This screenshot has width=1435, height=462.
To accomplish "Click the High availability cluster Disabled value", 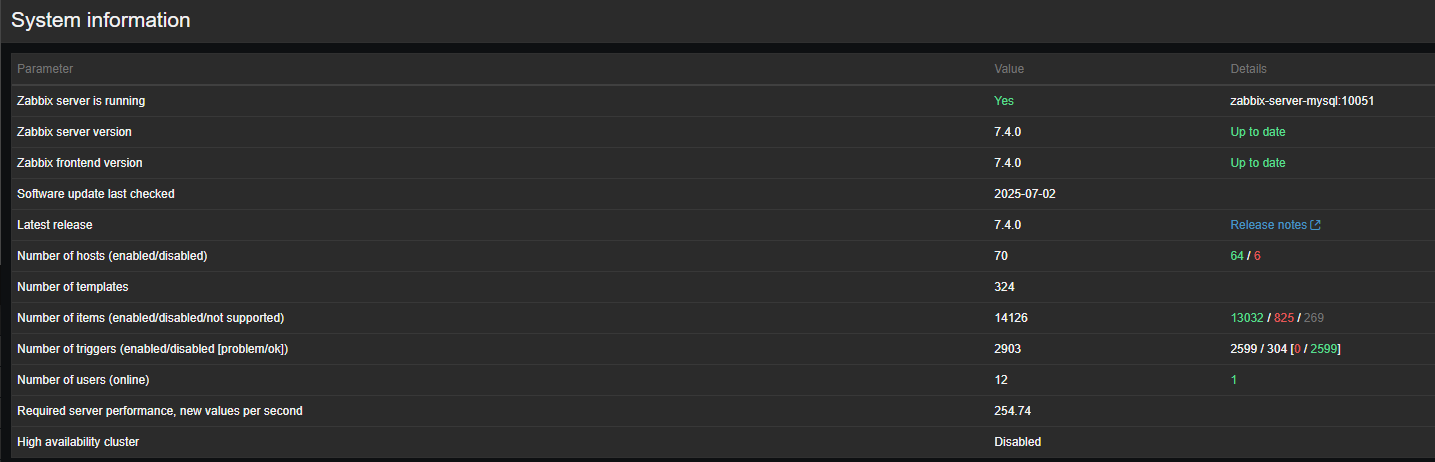I will tap(1017, 442).
